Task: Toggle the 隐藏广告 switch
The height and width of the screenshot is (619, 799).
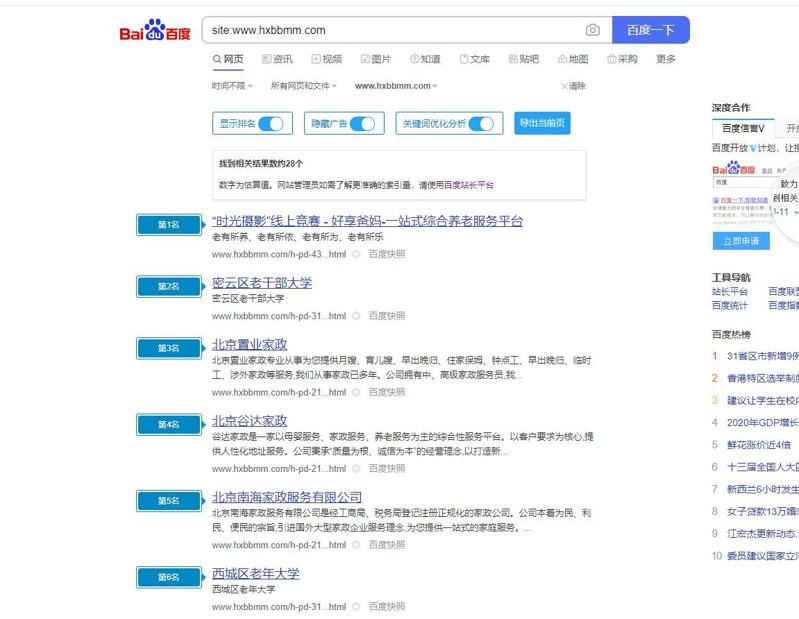Action: (362, 124)
